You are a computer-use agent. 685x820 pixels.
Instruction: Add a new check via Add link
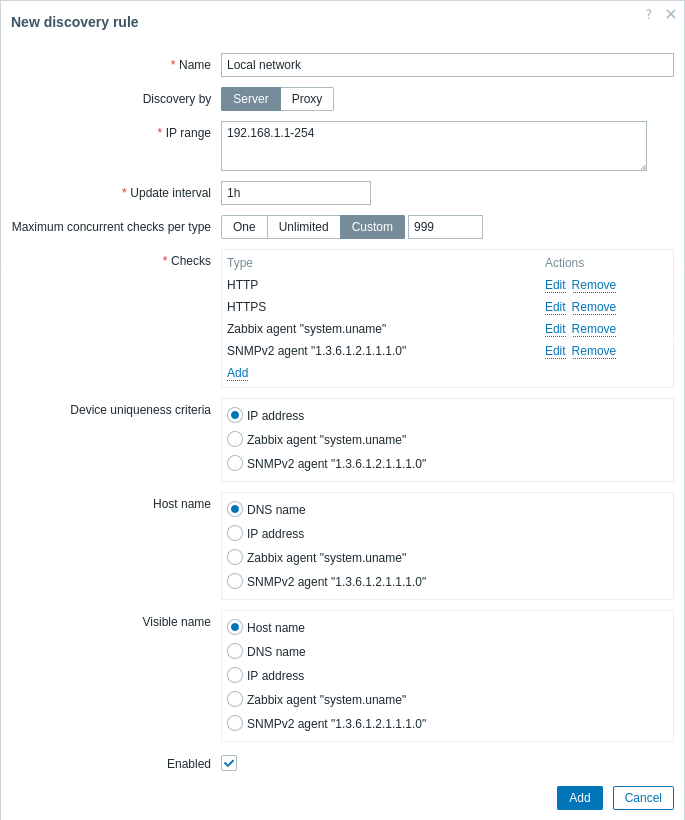pos(237,373)
